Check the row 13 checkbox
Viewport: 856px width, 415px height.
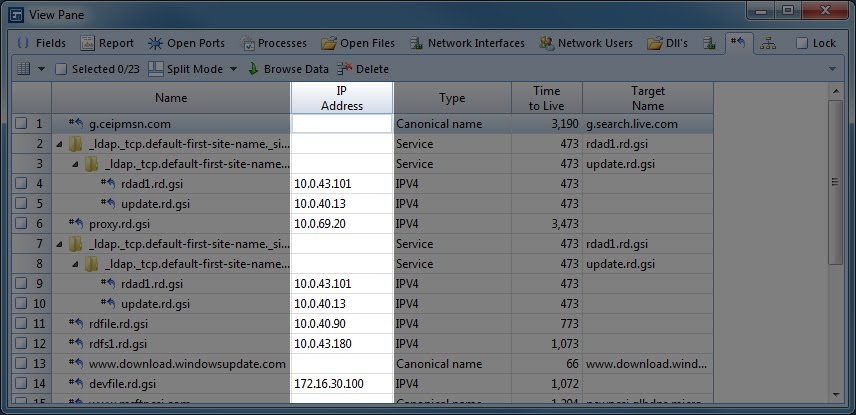[21, 364]
